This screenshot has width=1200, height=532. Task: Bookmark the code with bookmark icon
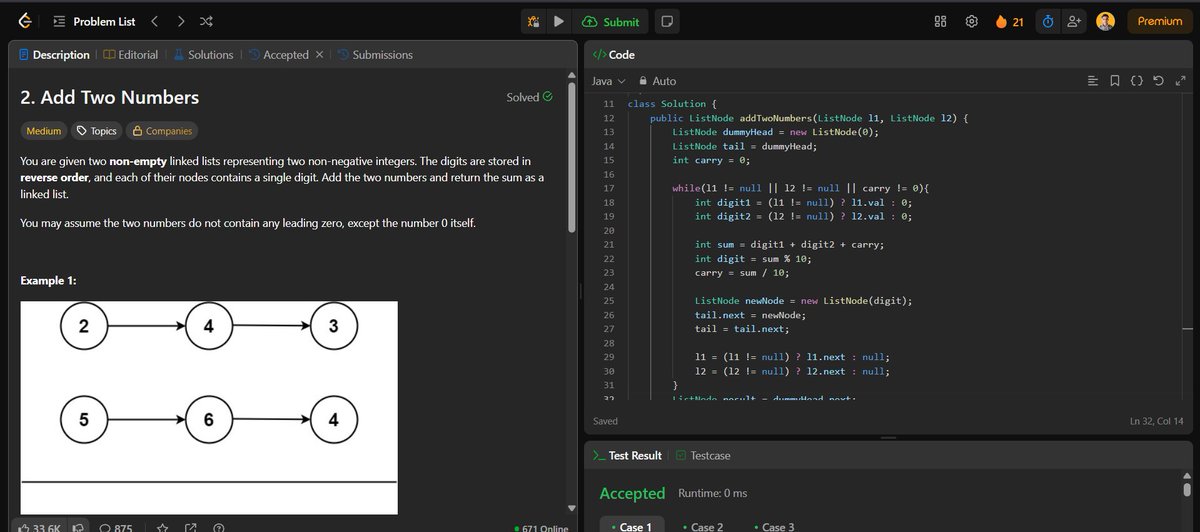1115,81
